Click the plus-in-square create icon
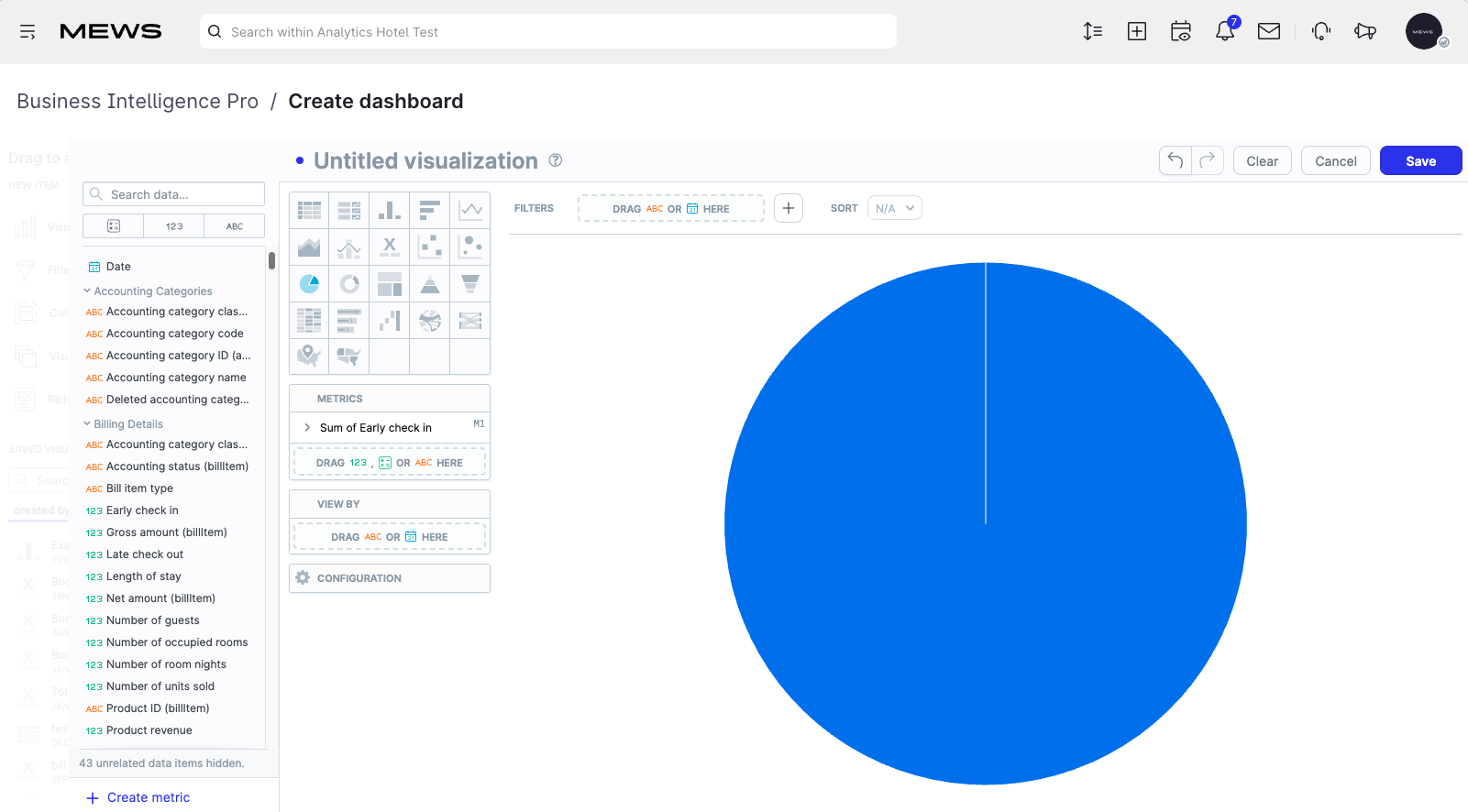Viewport: 1468px width, 812px height. [1137, 31]
